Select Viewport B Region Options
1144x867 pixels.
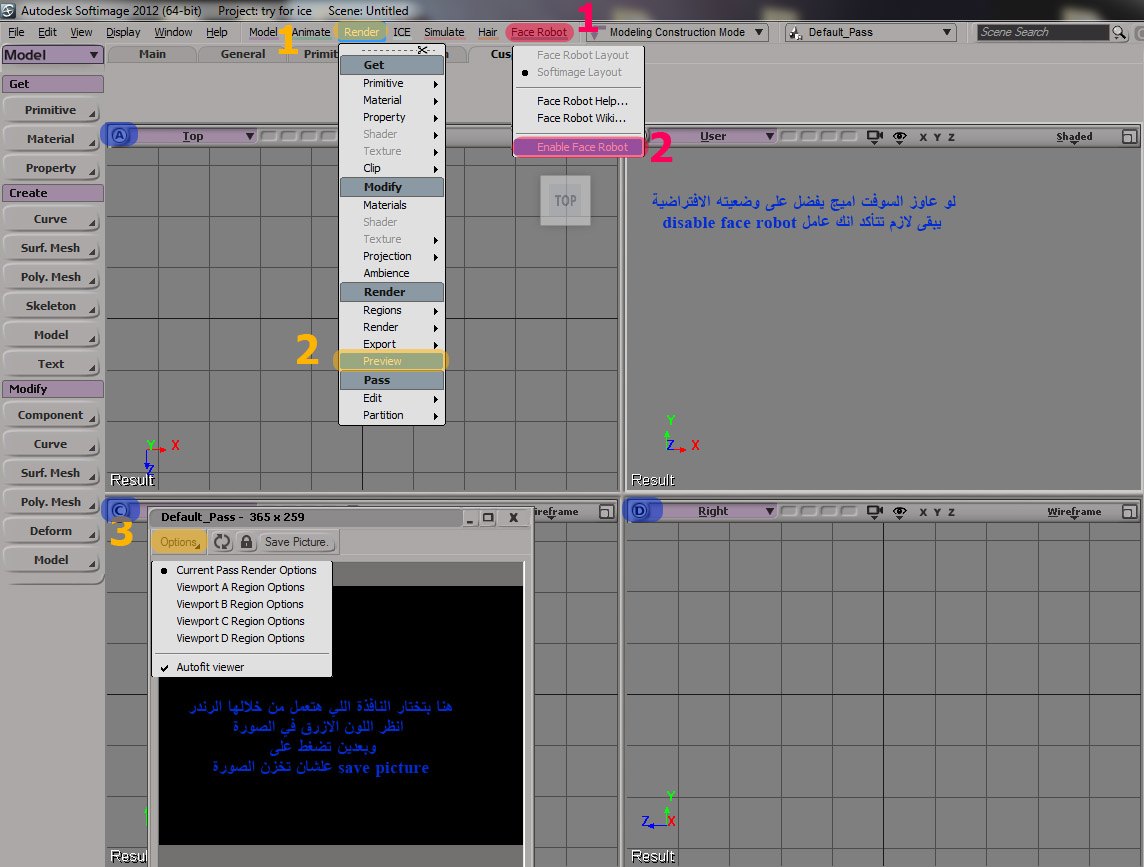click(x=239, y=604)
